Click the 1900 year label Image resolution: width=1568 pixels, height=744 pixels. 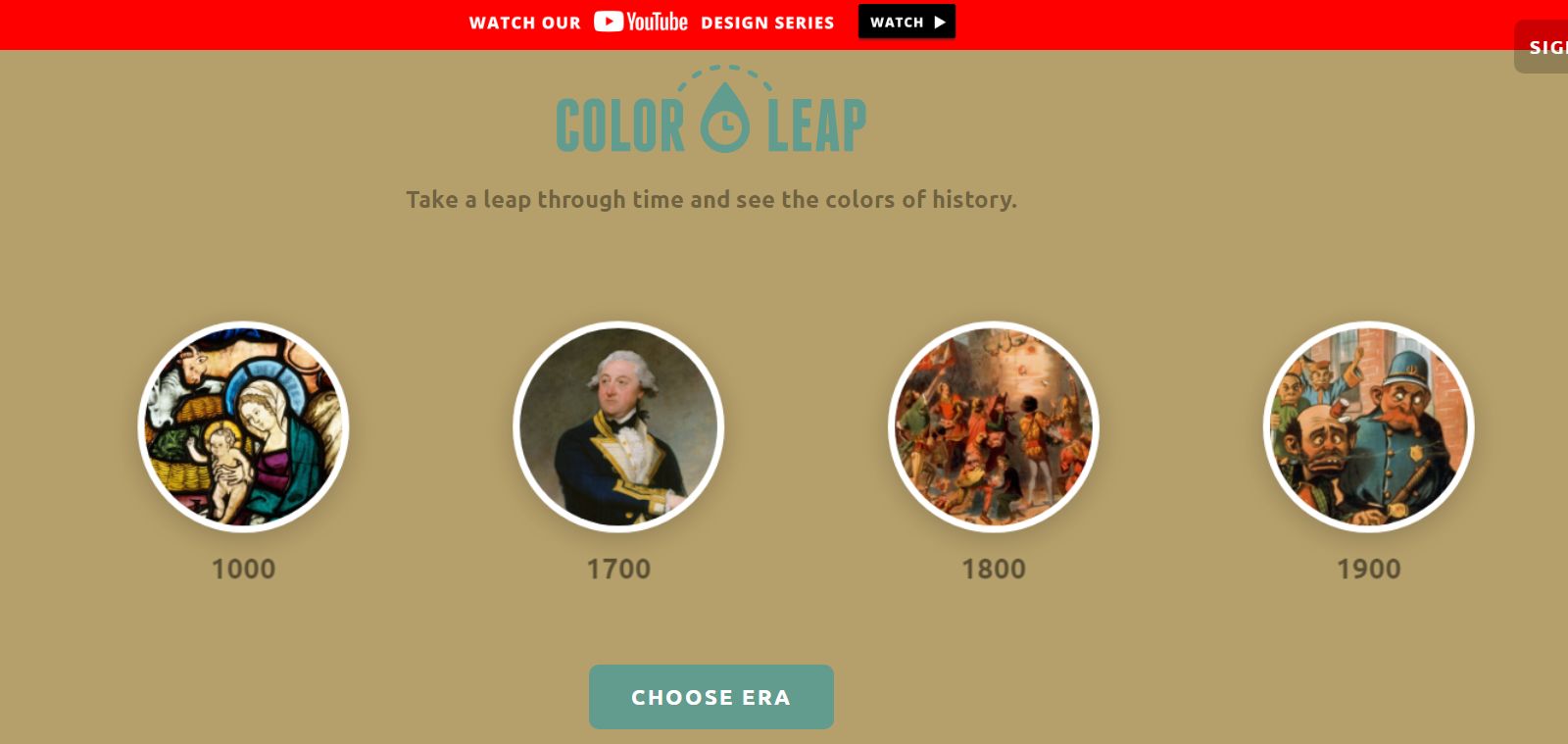coord(1369,569)
